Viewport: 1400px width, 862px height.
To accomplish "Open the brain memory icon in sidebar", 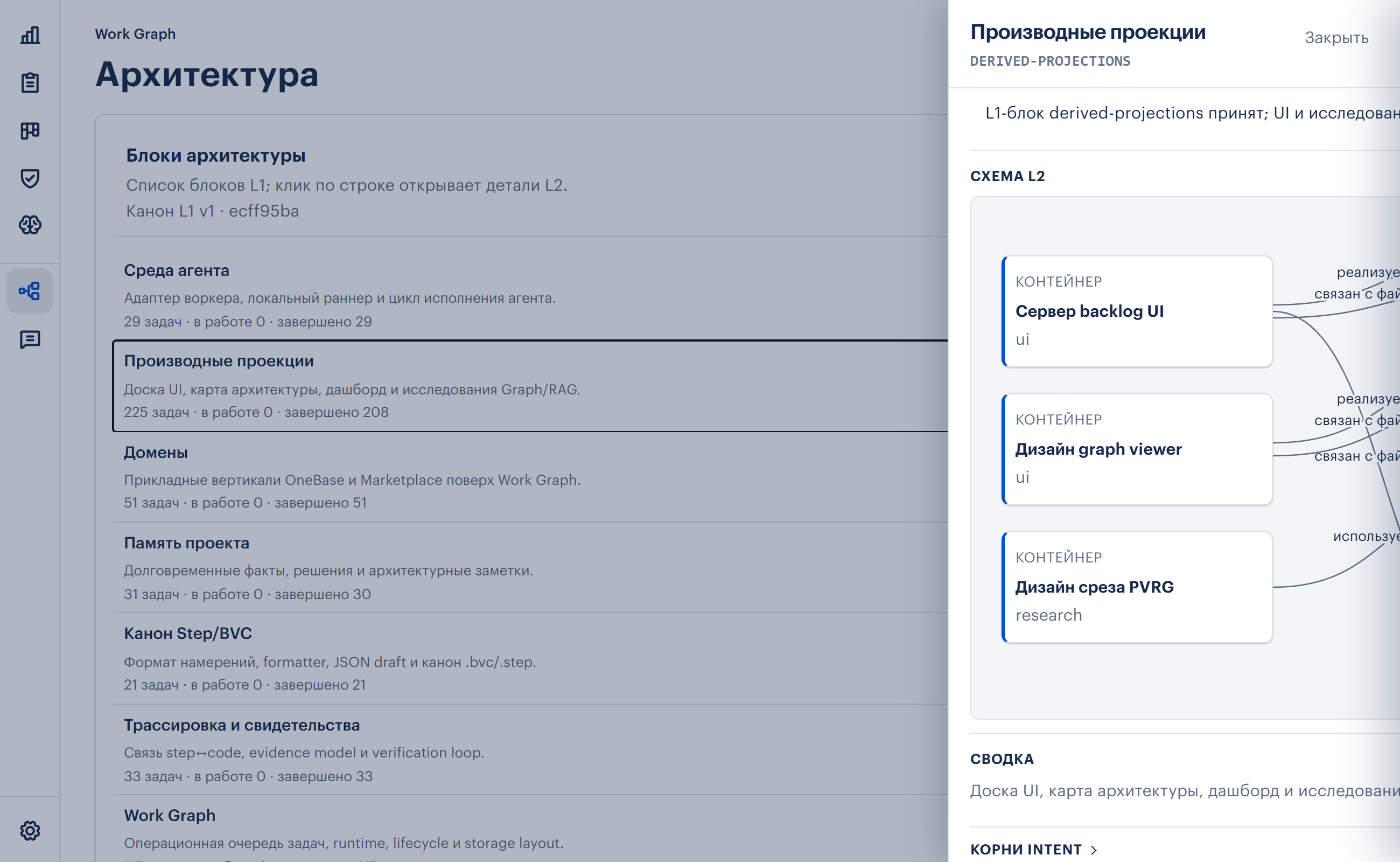I will coord(30,225).
